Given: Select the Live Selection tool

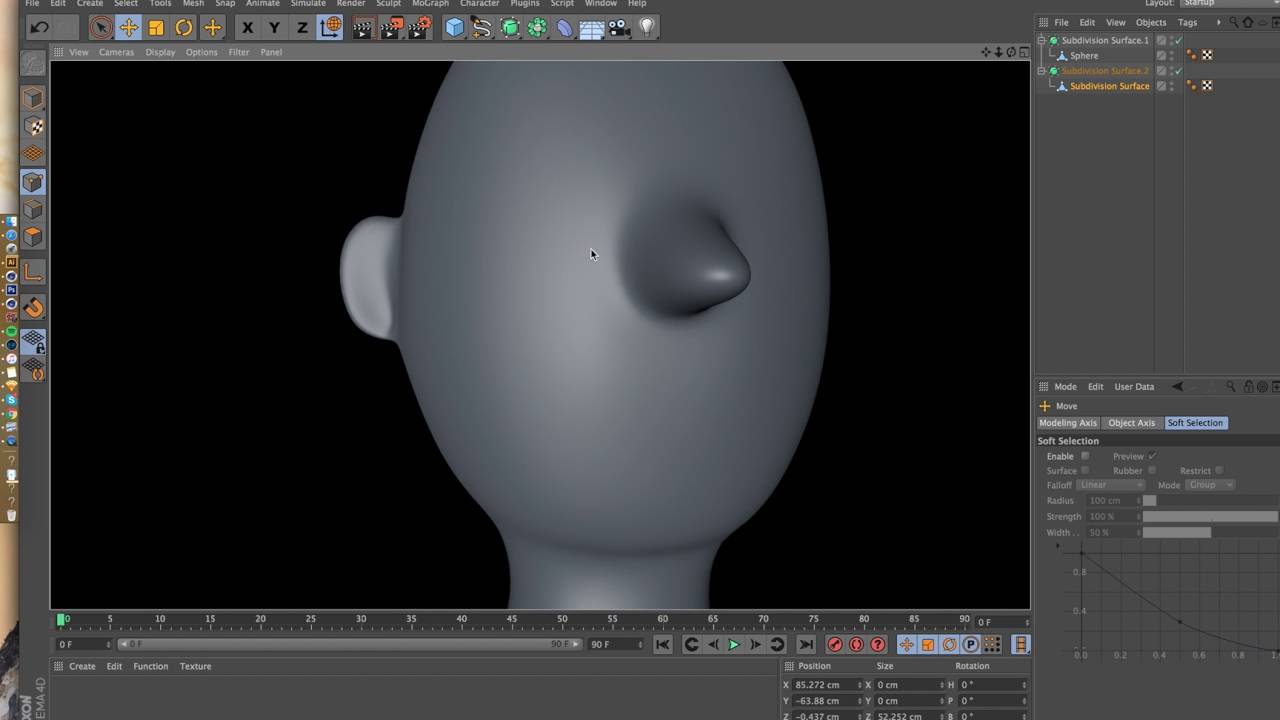Looking at the screenshot, I should click(x=100, y=28).
